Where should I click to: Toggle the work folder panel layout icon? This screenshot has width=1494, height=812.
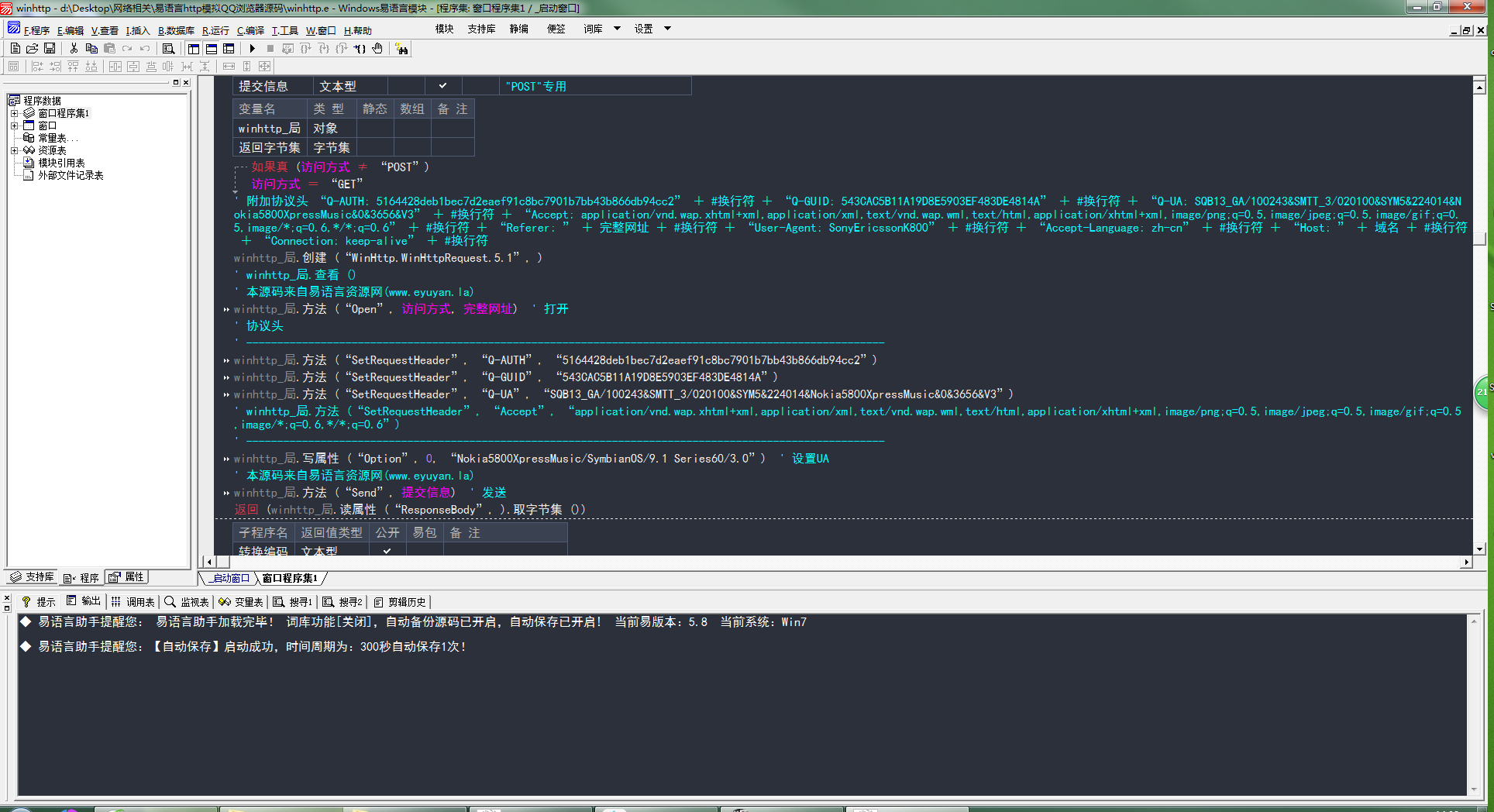pyautogui.click(x=194, y=49)
